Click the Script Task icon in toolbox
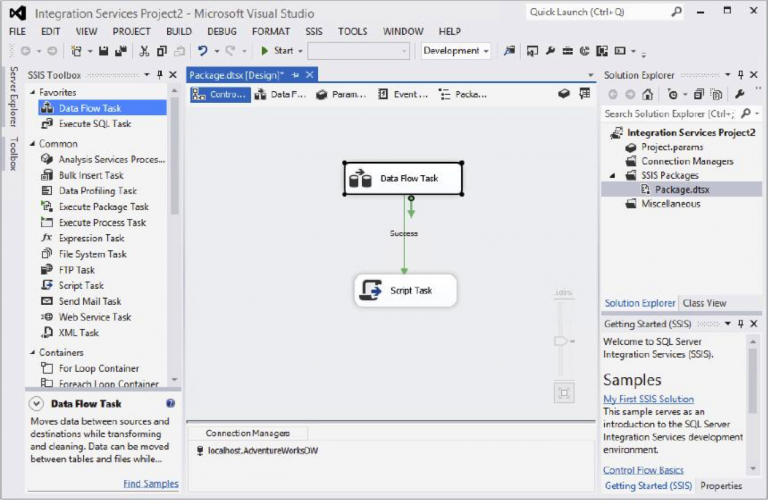This screenshot has height=500, width=768. pyautogui.click(x=47, y=285)
